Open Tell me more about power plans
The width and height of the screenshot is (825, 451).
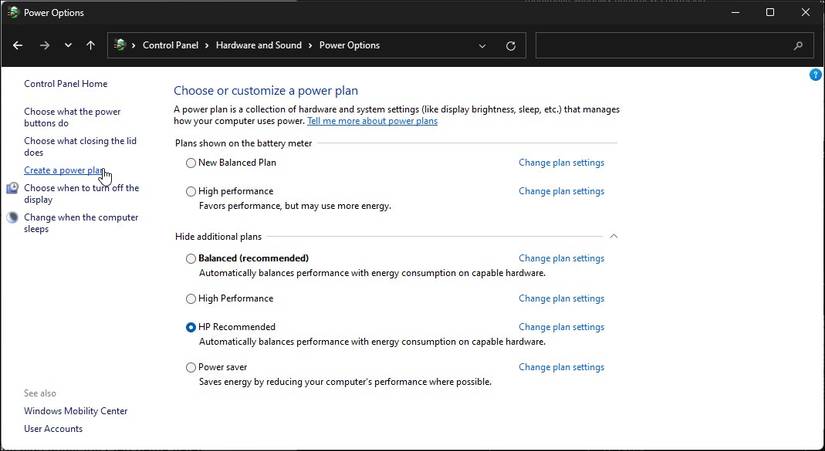tap(372, 121)
